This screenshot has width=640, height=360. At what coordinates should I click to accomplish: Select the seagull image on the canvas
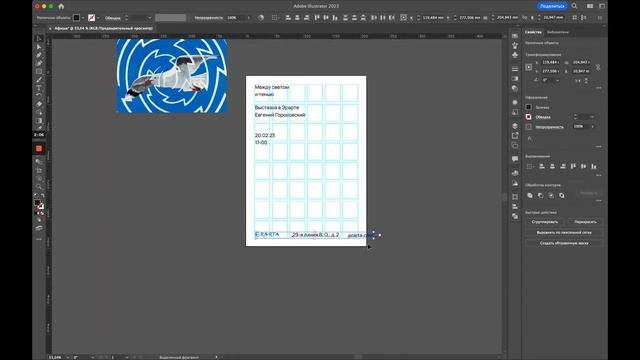172,76
